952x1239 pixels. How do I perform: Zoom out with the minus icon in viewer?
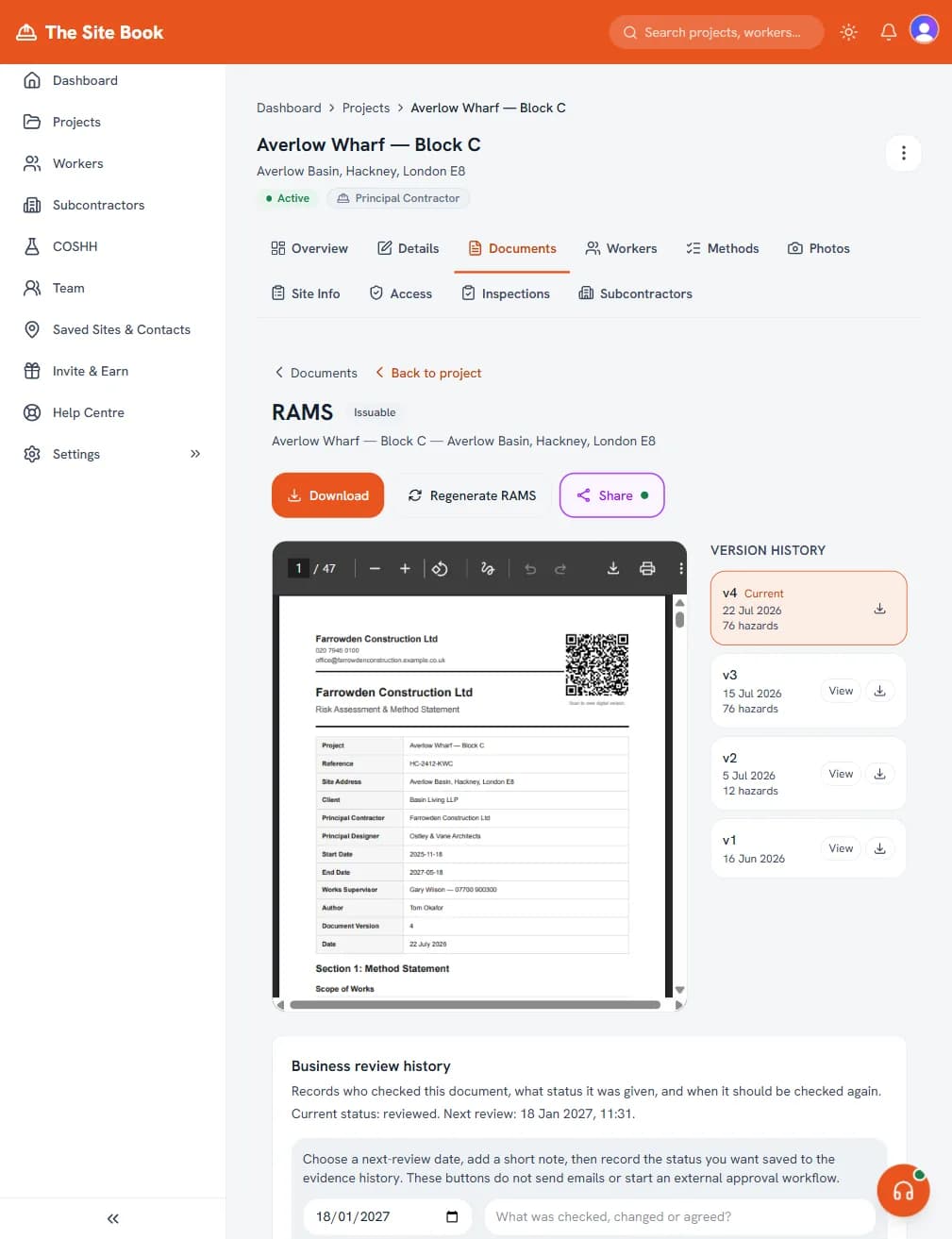pyautogui.click(x=375, y=568)
